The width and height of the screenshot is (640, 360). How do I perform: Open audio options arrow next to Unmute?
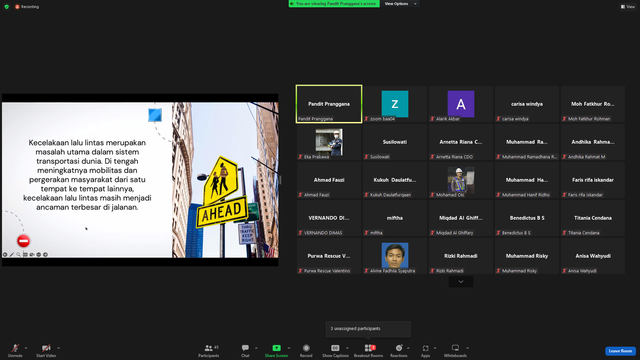26,348
